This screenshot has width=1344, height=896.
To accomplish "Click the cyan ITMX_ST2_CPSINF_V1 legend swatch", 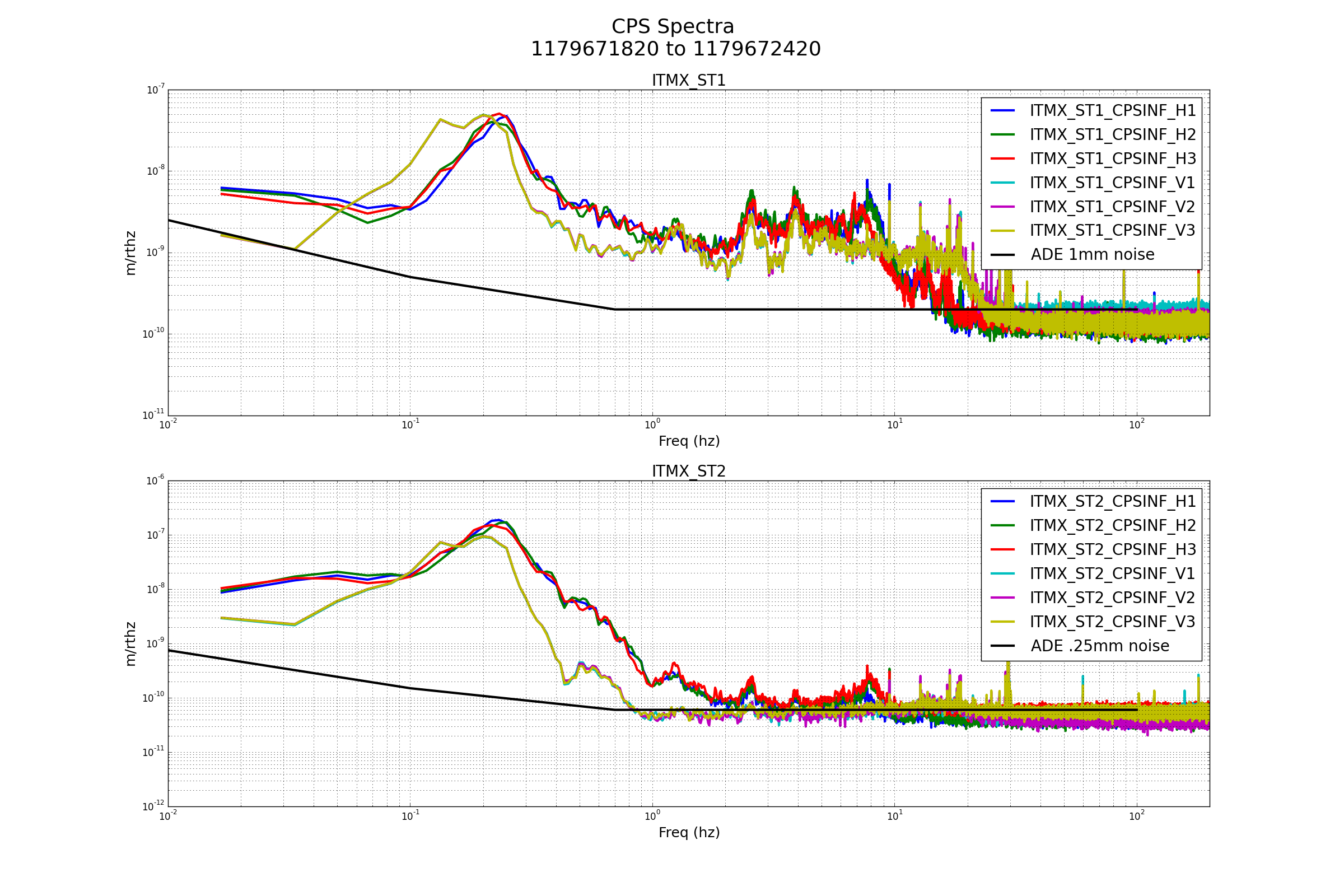I will point(1002,573).
